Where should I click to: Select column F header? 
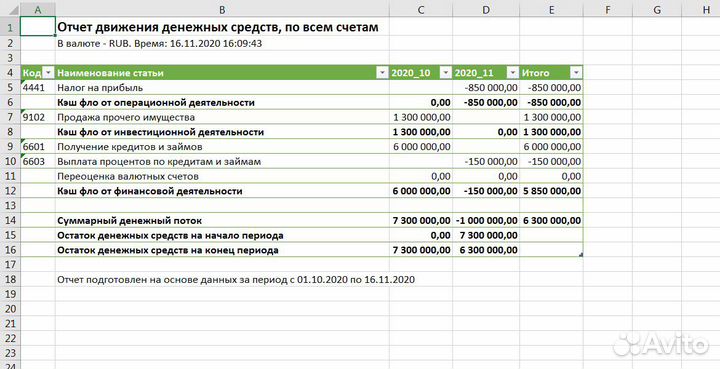pyautogui.click(x=608, y=9)
